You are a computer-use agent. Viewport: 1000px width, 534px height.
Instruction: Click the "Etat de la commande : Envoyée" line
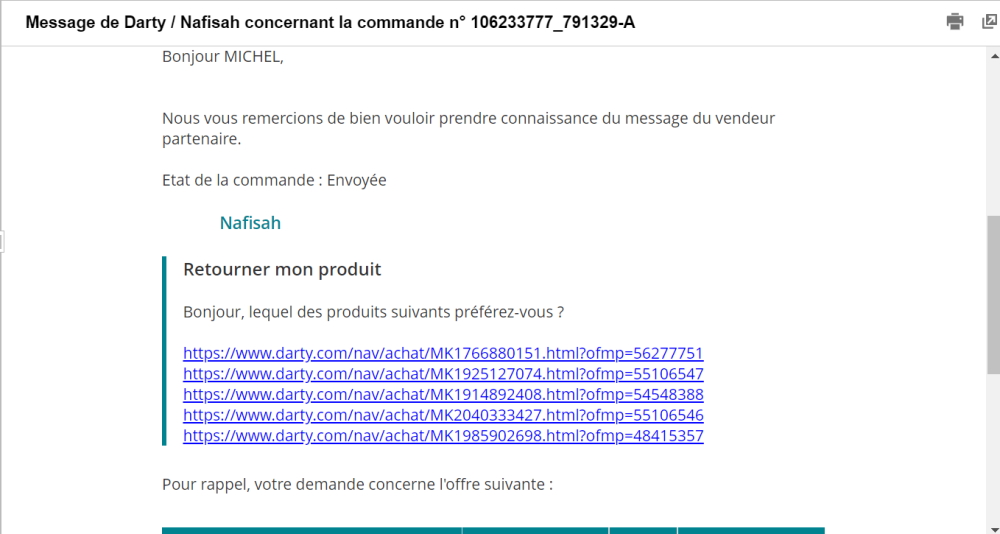point(274,181)
